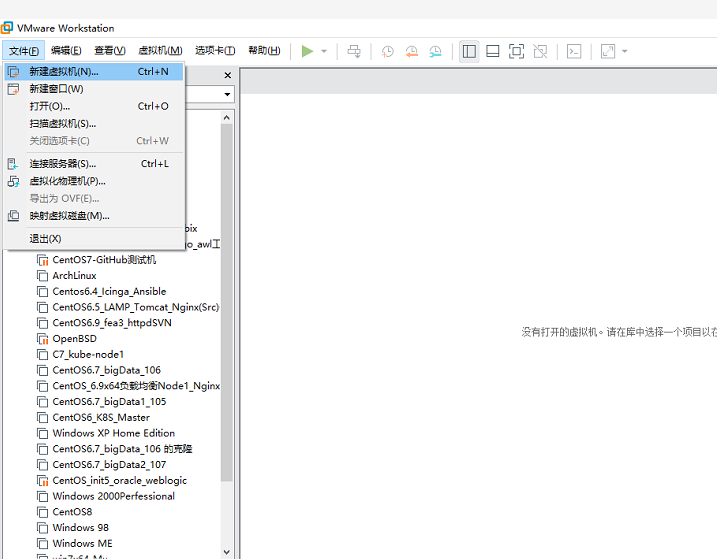Select 虚拟化物理机(P)... menu entry
Viewport: 717px width, 559px height.
[x=94, y=181]
